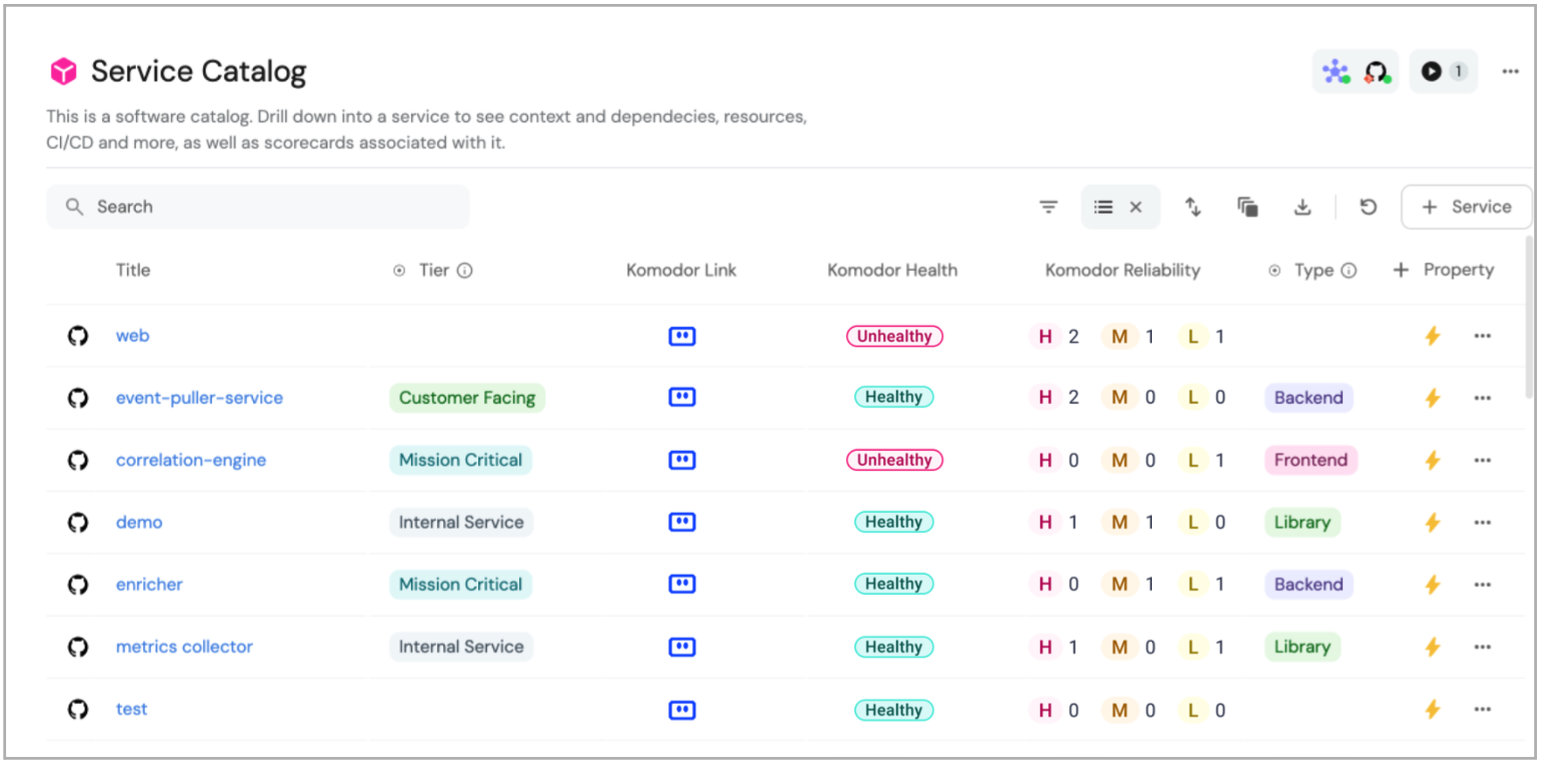The image size is (1541, 764).
Task: Open the demo service link
Action: tap(139, 522)
